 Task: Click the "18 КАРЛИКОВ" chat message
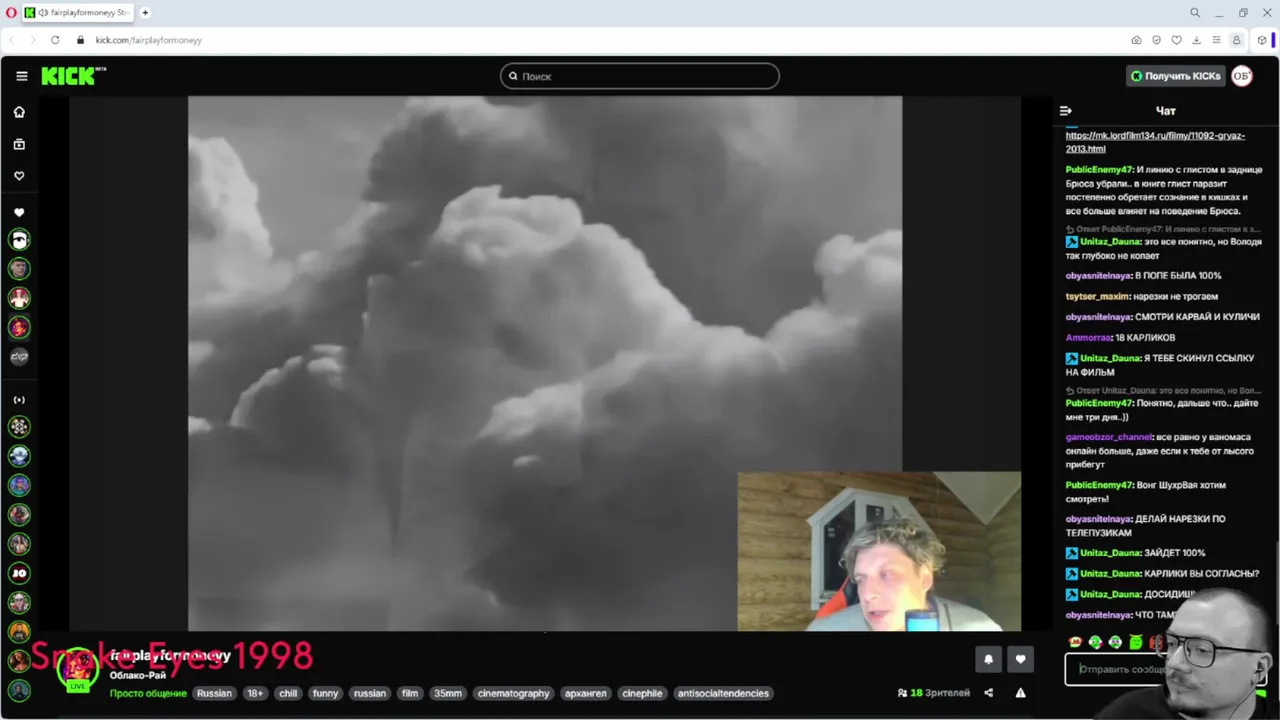[1146, 338]
